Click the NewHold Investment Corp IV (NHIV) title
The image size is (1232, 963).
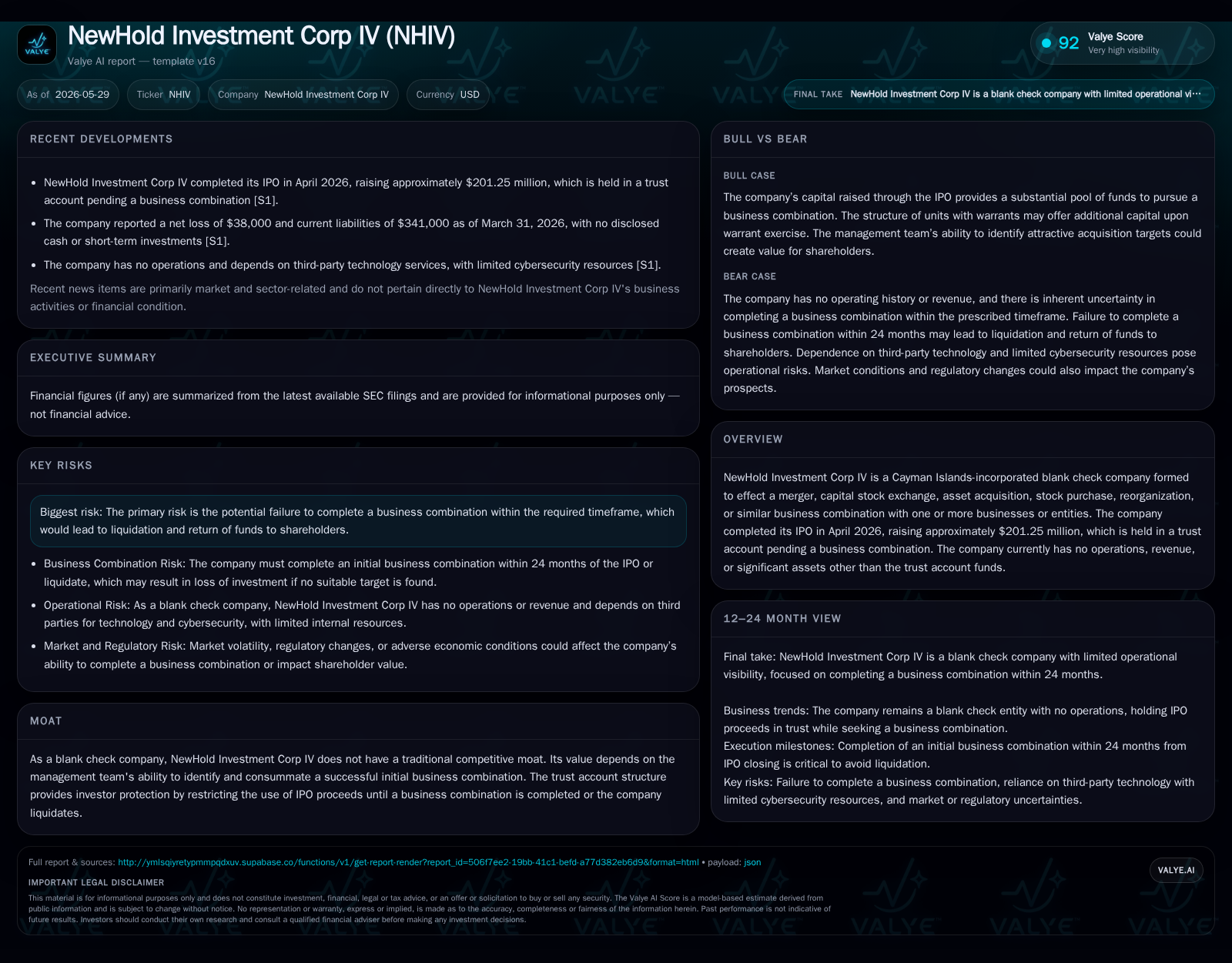coord(261,36)
